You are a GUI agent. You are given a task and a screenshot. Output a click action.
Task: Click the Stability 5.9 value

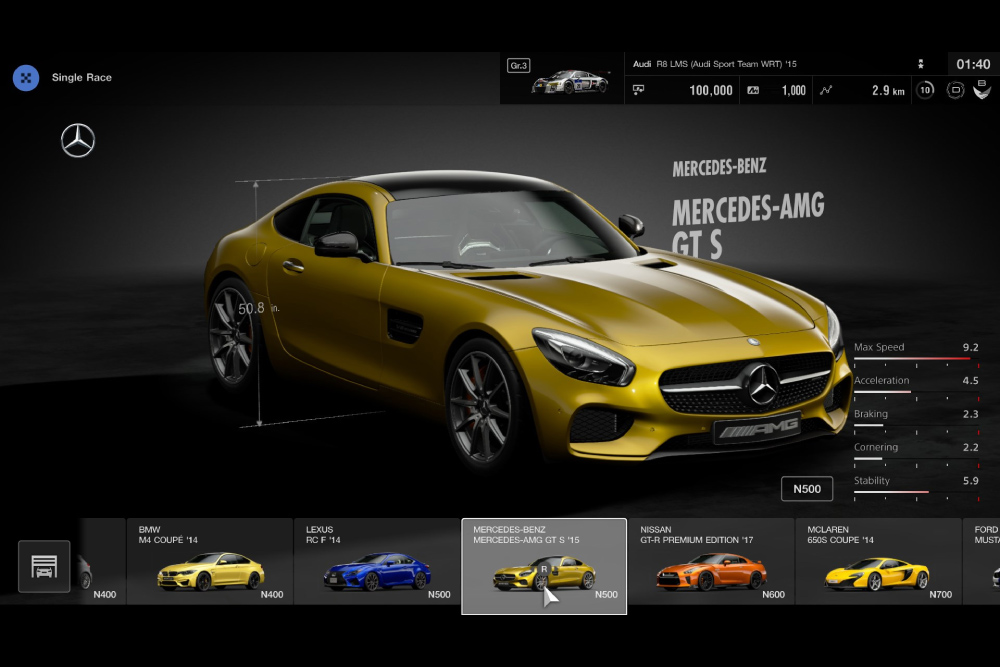(x=970, y=481)
